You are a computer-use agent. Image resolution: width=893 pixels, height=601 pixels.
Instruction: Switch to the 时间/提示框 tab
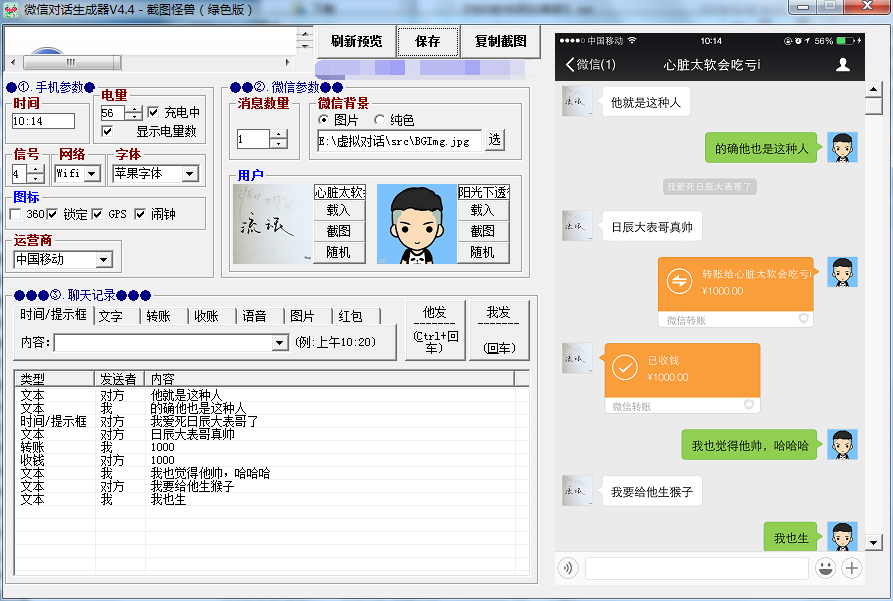(53, 314)
